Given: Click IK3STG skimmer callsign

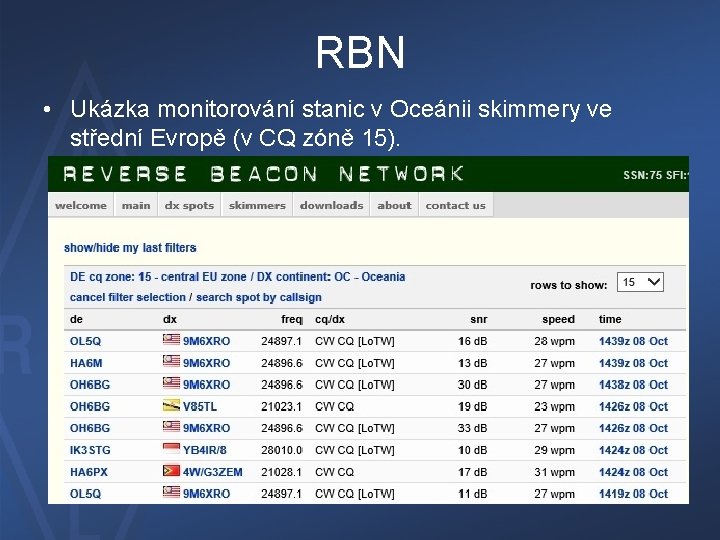Looking at the screenshot, I should point(90,450).
